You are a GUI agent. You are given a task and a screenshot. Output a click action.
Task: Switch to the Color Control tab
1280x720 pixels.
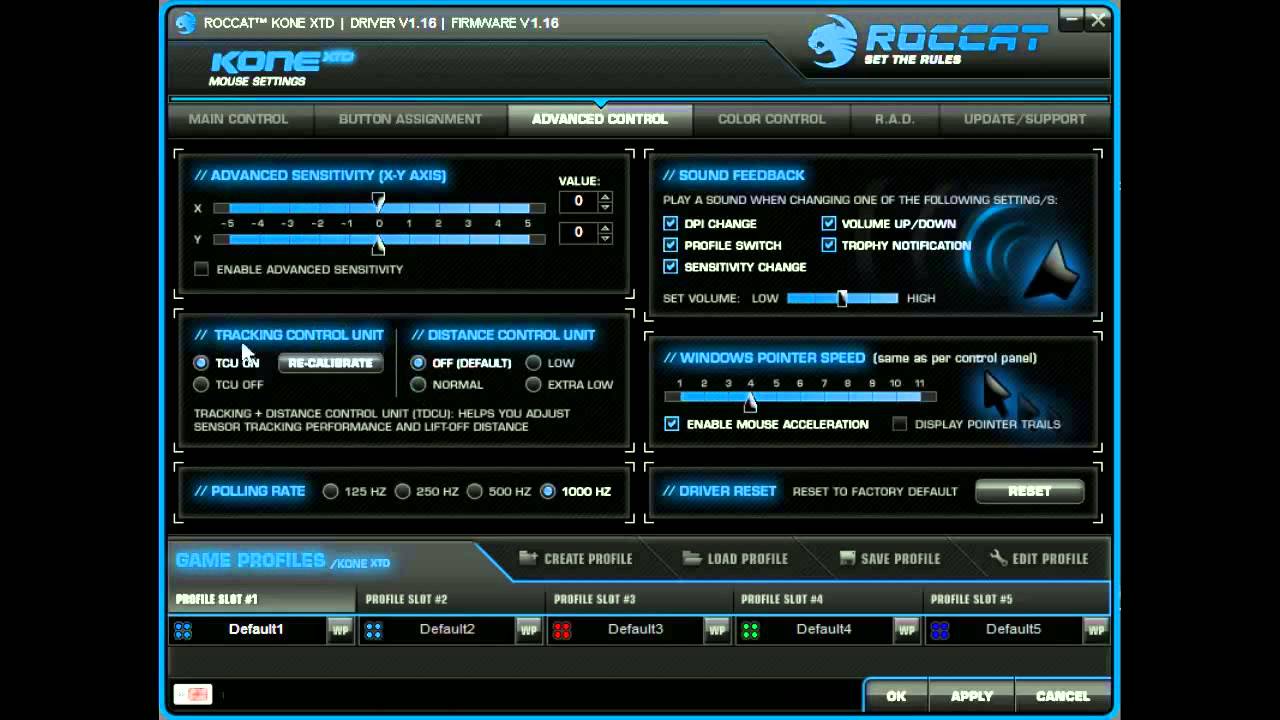[x=771, y=119]
